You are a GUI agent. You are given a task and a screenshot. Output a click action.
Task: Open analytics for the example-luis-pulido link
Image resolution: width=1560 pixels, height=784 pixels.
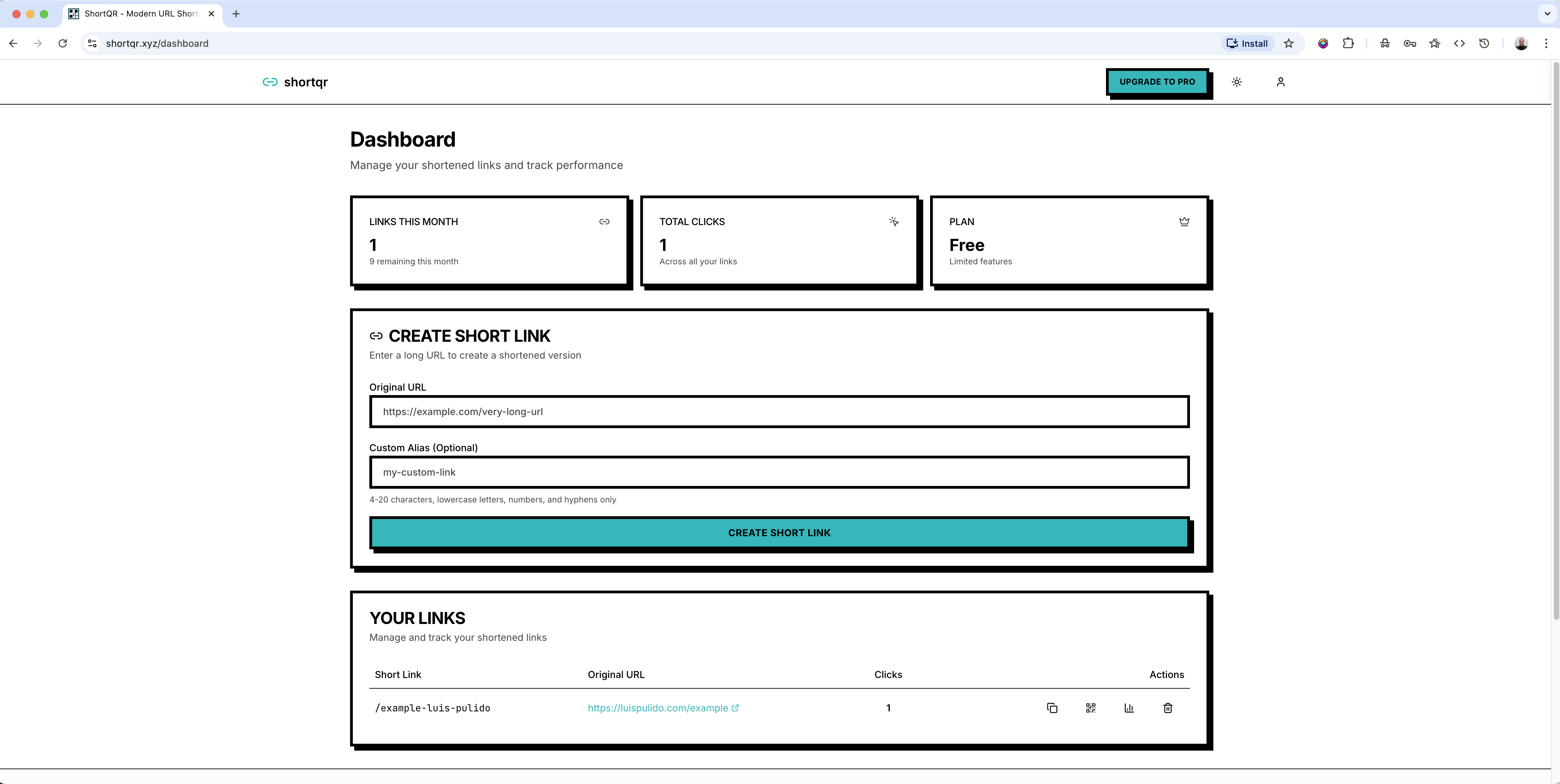pyautogui.click(x=1128, y=708)
